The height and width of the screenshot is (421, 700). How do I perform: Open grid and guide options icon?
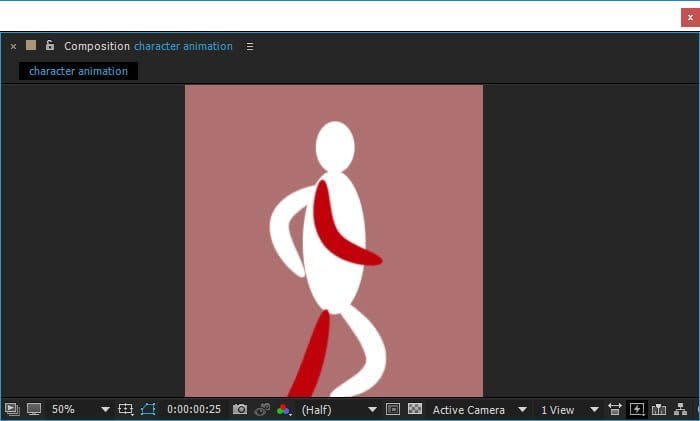(126, 409)
